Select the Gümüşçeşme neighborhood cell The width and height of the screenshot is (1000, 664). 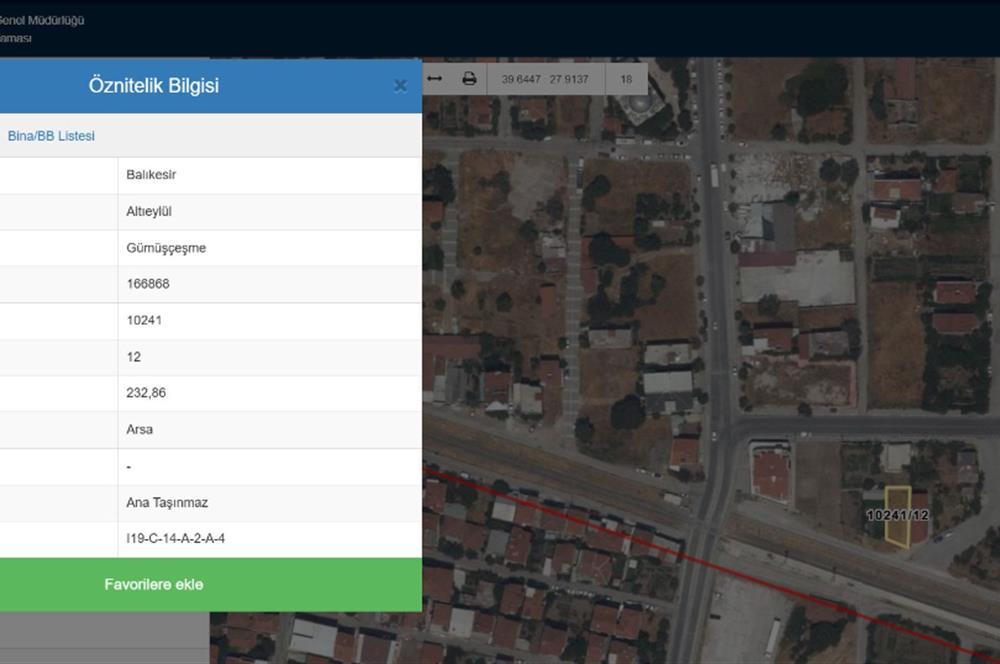coord(166,248)
